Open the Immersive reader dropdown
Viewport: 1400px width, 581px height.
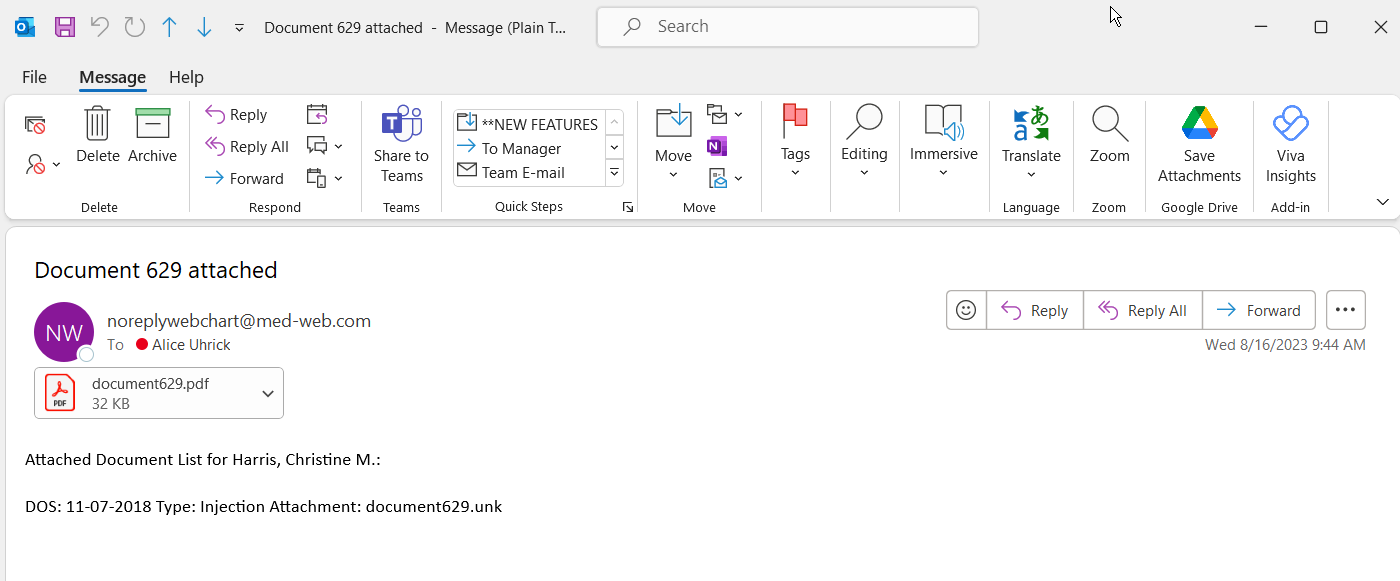[x=943, y=172]
